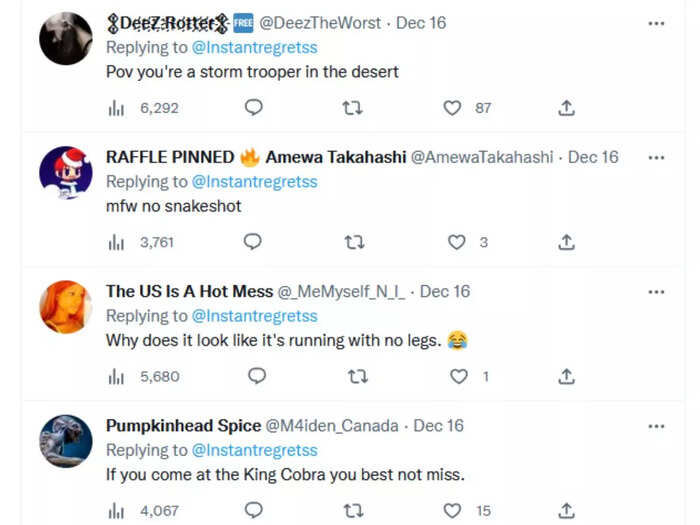Image resolution: width=700 pixels, height=525 pixels.
Task: Open DeezTheWorst's profile avatar
Action: click(x=66, y=38)
